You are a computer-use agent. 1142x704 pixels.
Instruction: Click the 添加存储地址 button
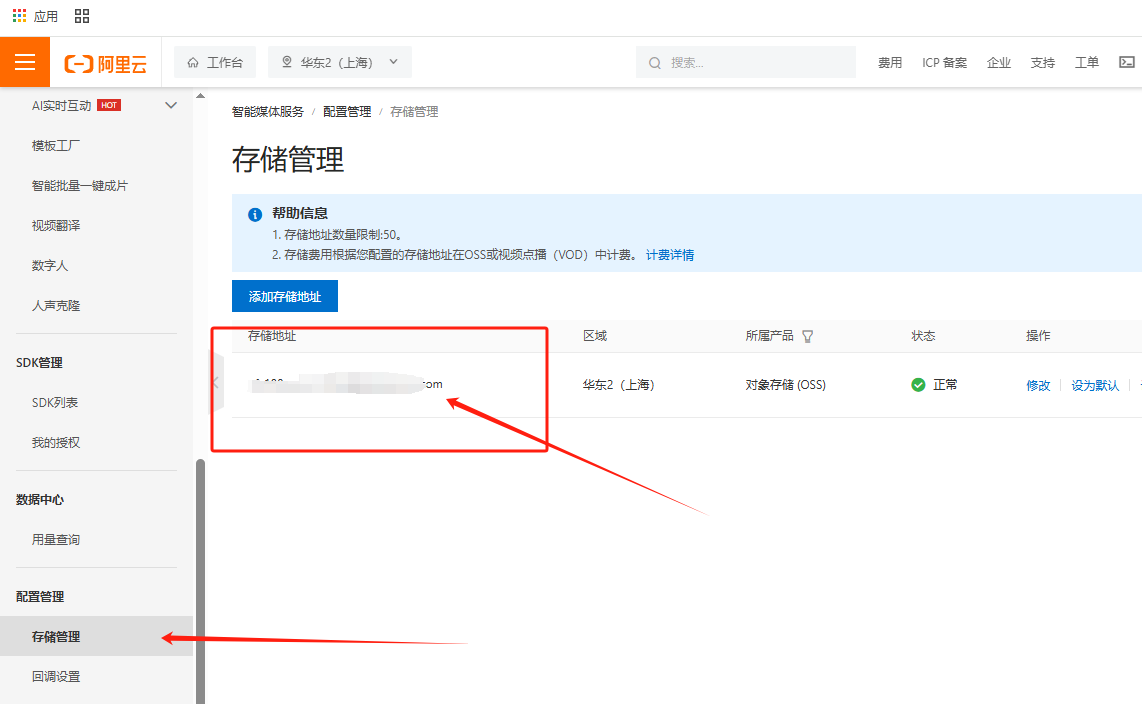point(285,296)
